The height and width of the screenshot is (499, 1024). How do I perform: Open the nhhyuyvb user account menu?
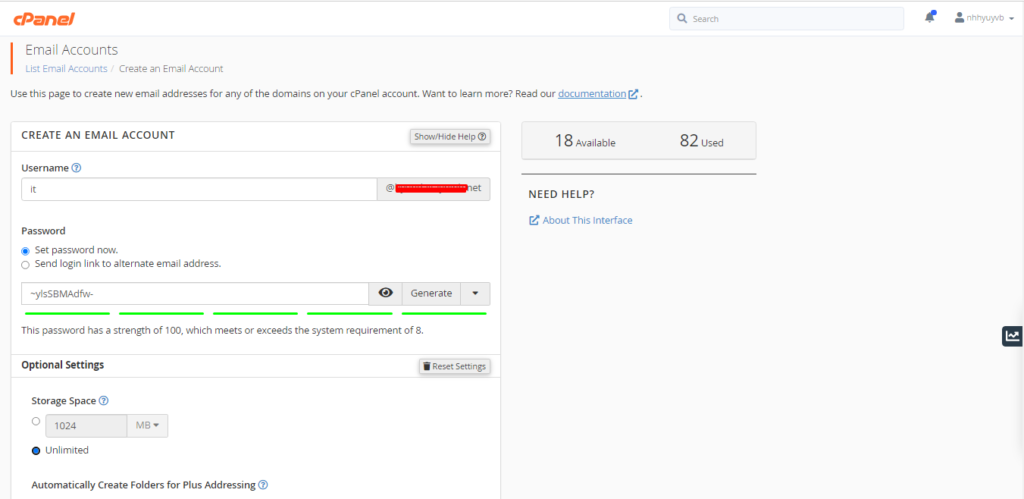pyautogui.click(x=983, y=18)
